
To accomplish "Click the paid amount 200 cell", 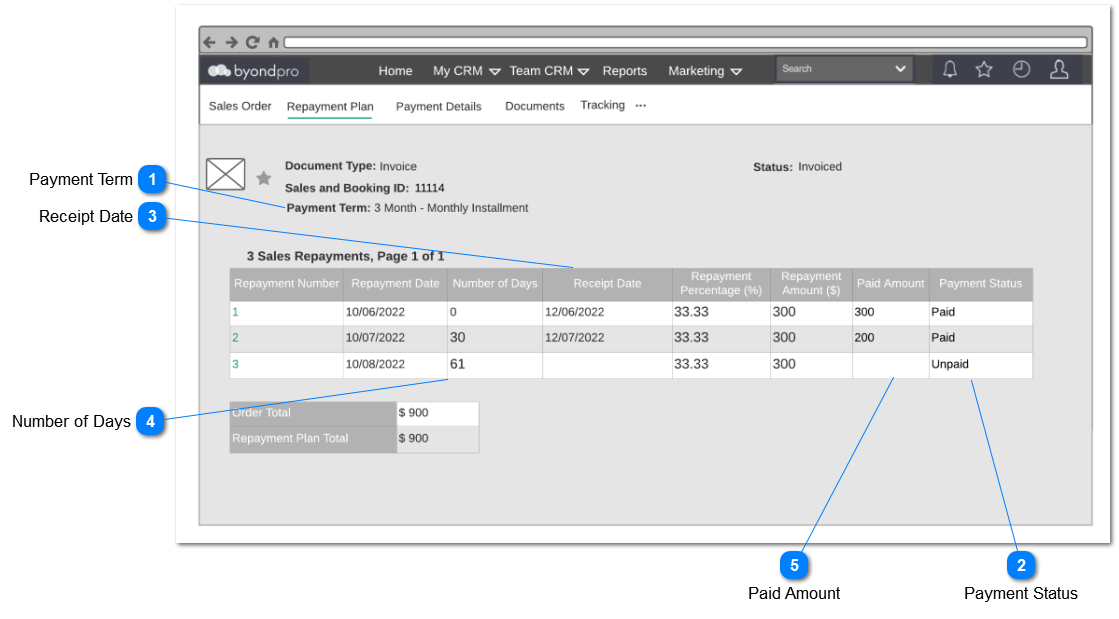I will [x=891, y=338].
